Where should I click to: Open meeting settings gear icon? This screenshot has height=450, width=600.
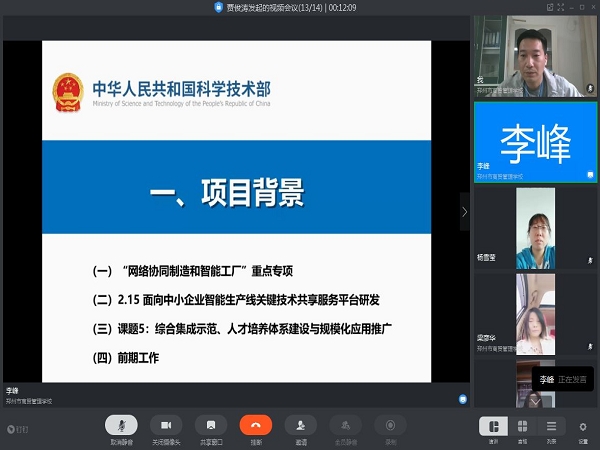(583, 427)
